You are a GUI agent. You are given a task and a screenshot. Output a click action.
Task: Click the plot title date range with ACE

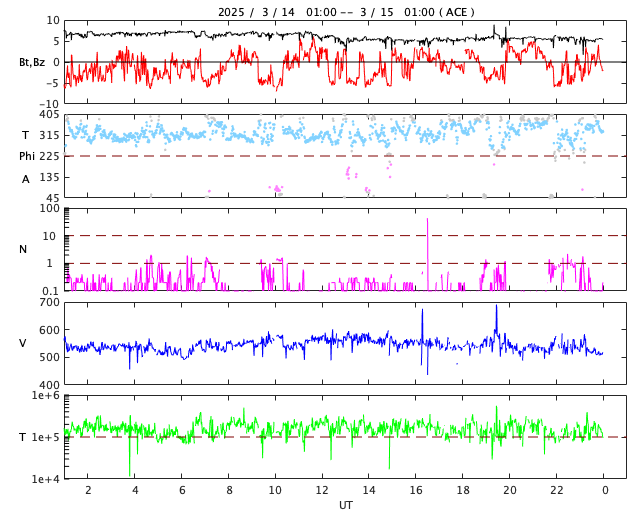346,12
